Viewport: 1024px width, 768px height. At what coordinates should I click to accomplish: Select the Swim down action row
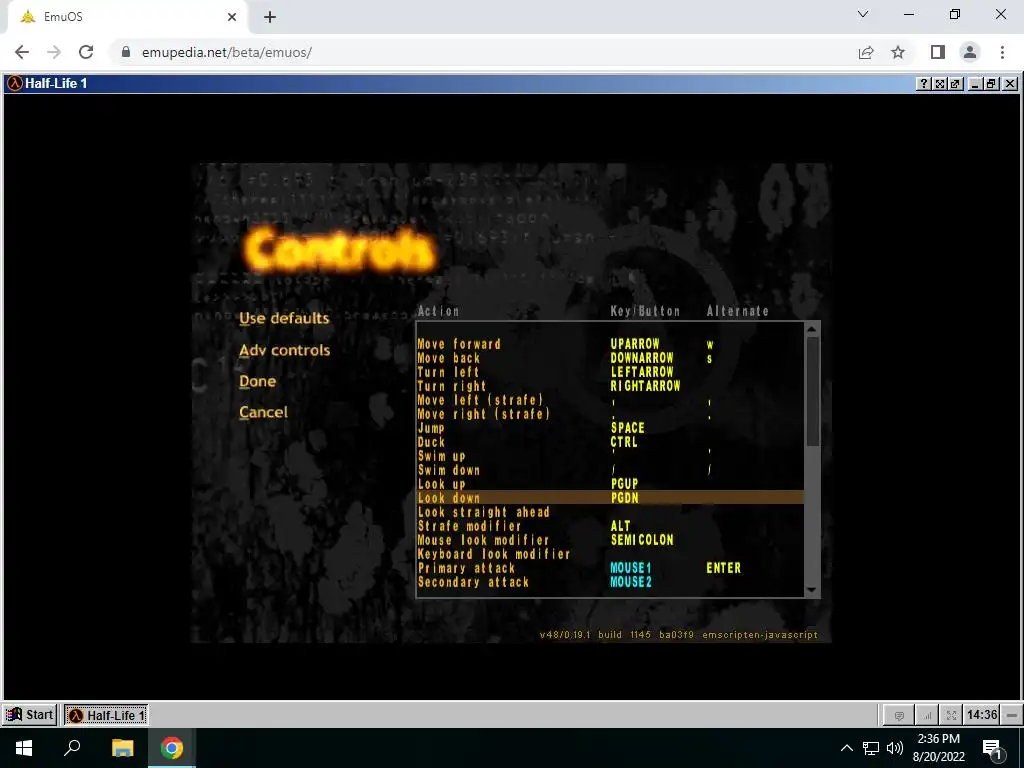(610, 470)
